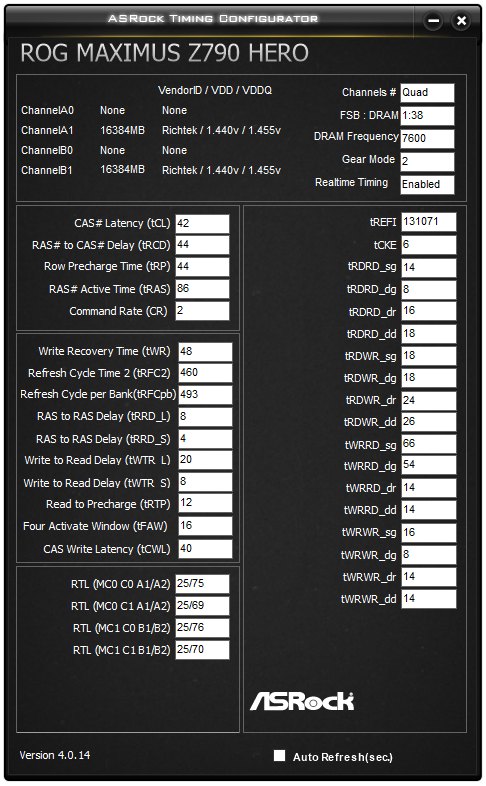Click the tRFCpb field showing 493
The width and height of the screenshot is (486, 786).
pyautogui.click(x=205, y=395)
